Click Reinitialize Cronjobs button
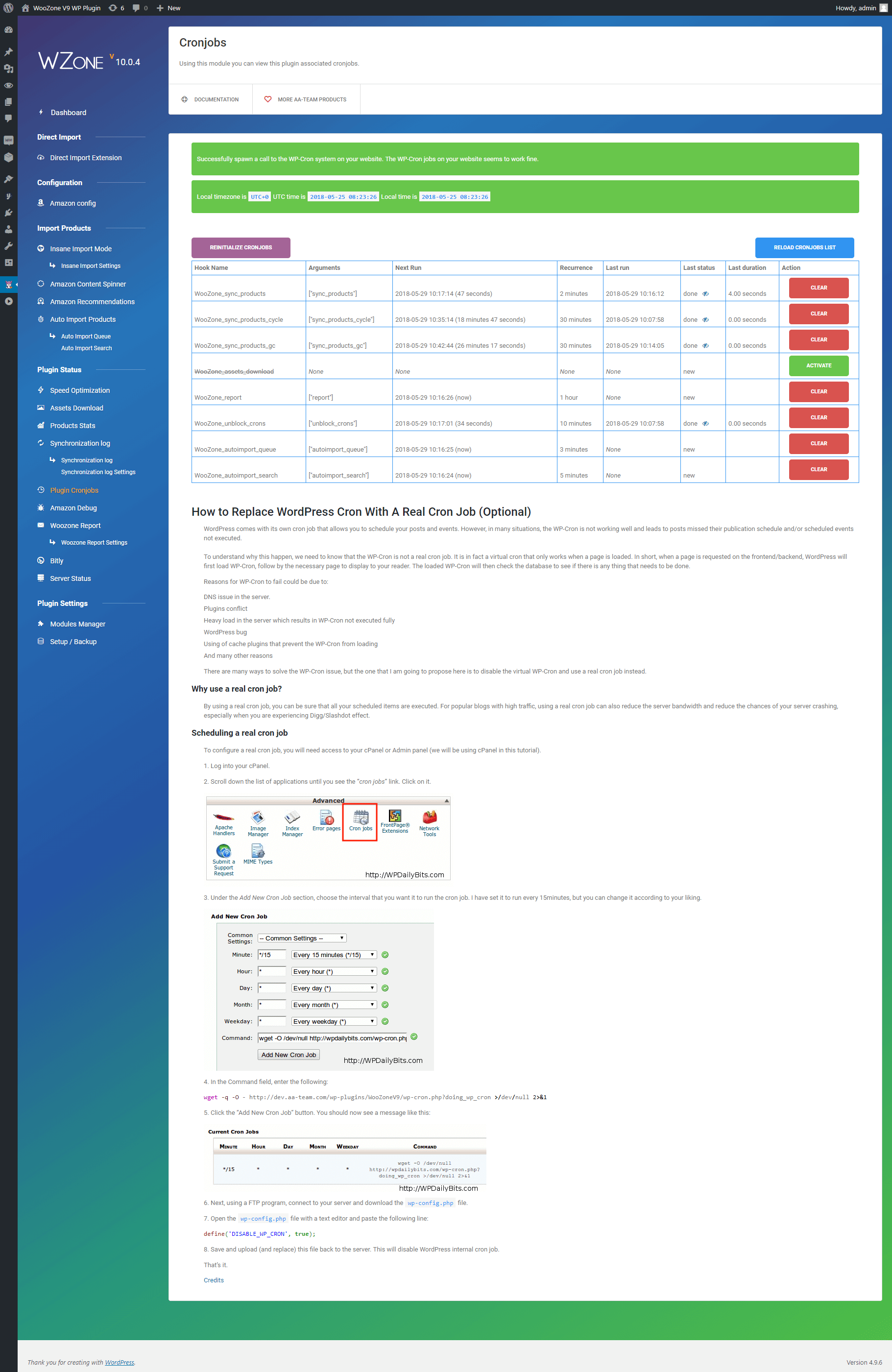This screenshot has width=892, height=1372. [x=241, y=247]
